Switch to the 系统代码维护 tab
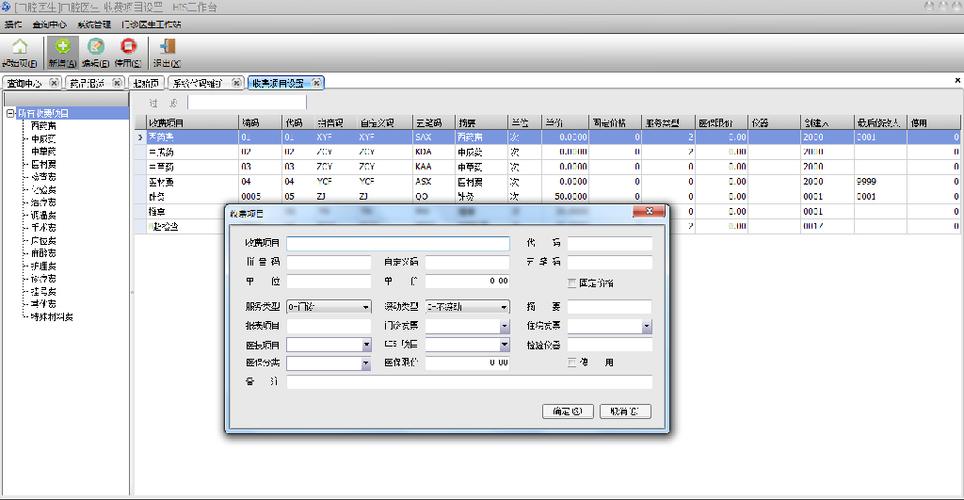The image size is (964, 500). pyautogui.click(x=197, y=82)
